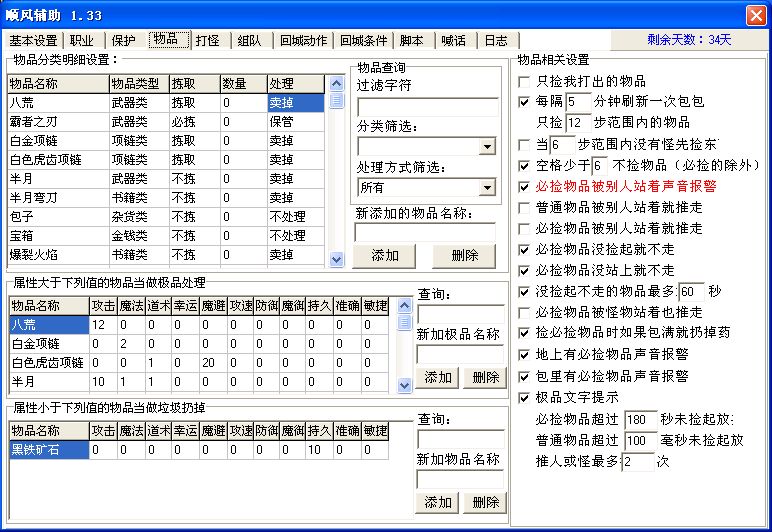Click 添加 under 新添加的物品名称
This screenshot has width=772, height=532.
coord(385,255)
